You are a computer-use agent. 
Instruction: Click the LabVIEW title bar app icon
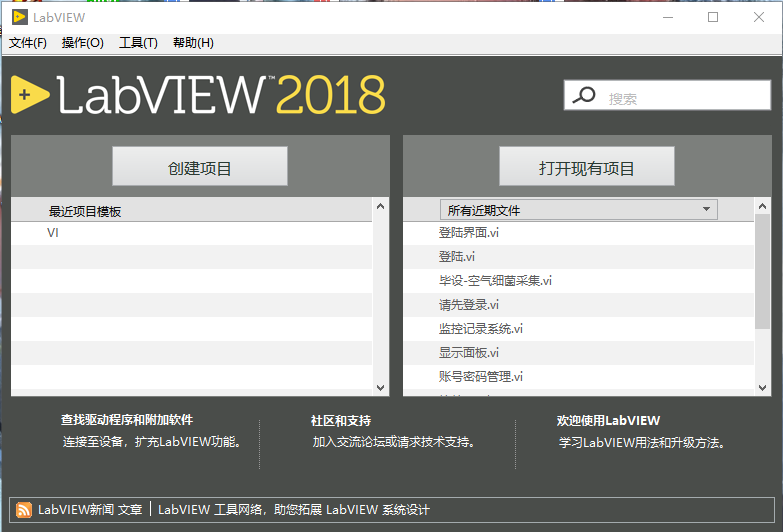tap(19, 17)
